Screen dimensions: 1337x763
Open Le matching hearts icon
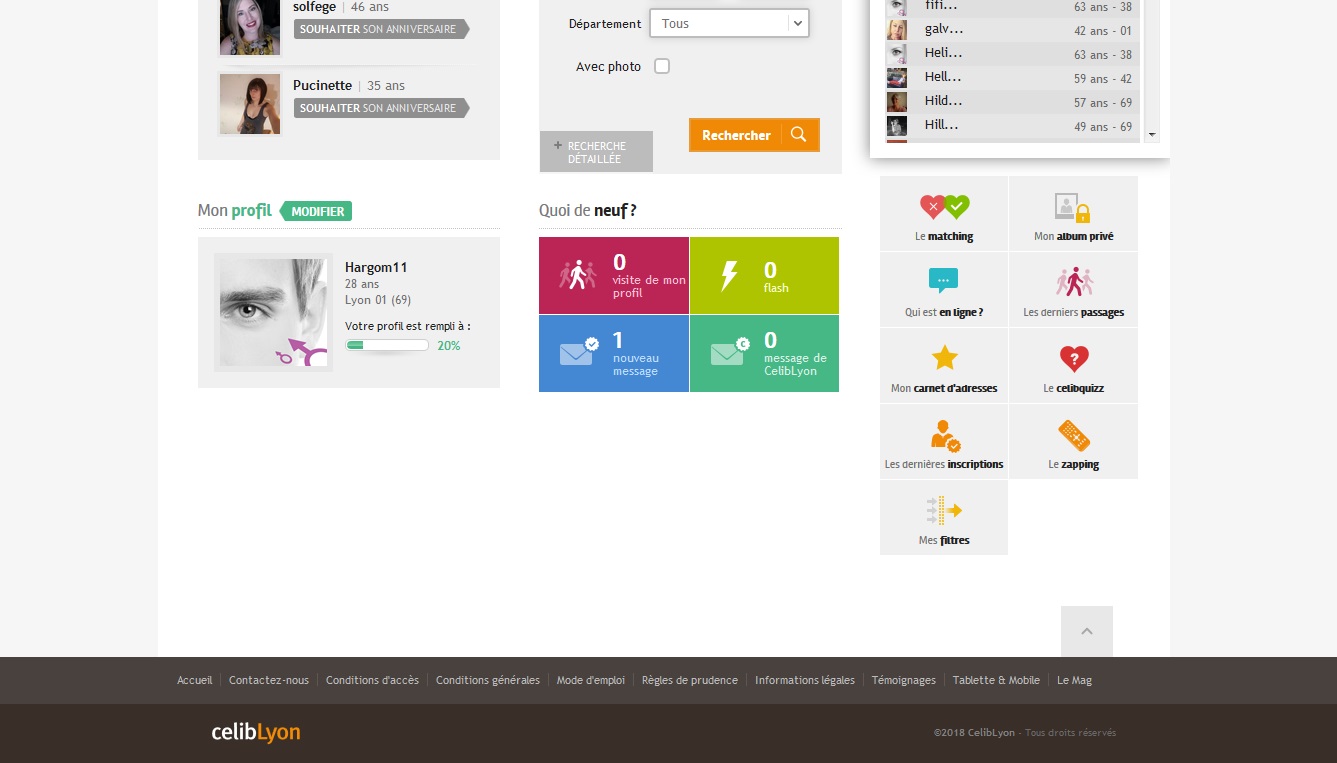(x=944, y=208)
